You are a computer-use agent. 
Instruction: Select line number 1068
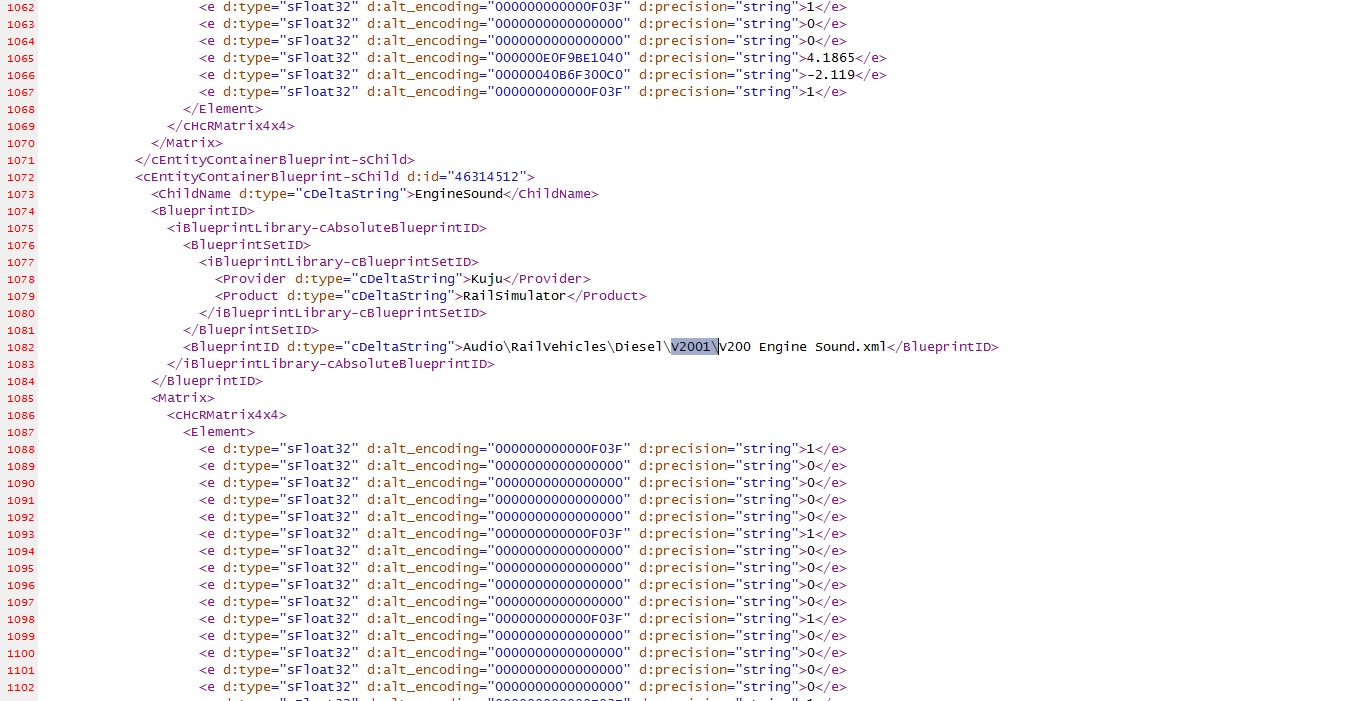pos(20,109)
